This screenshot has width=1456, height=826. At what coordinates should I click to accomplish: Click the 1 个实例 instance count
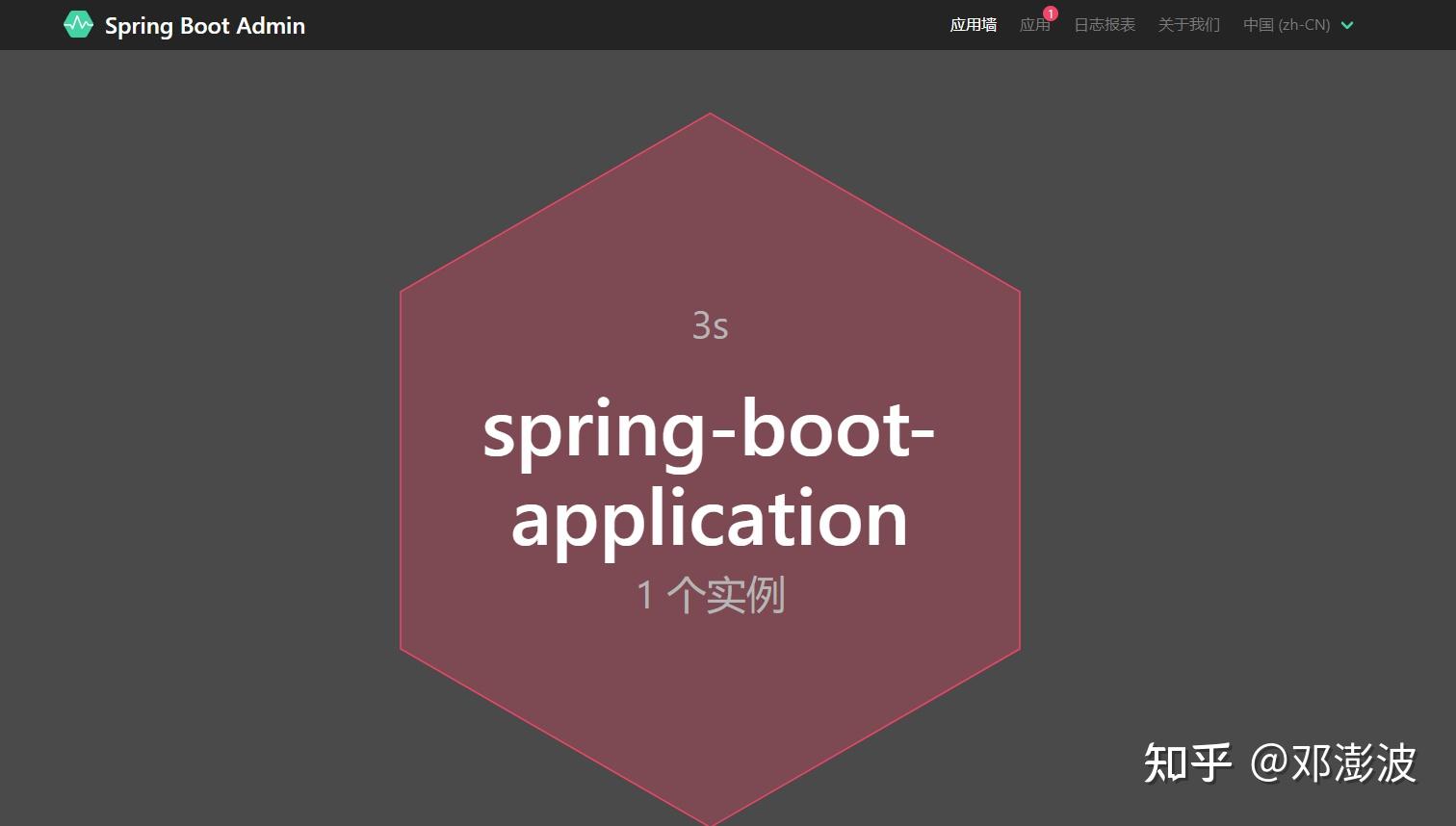[711, 595]
